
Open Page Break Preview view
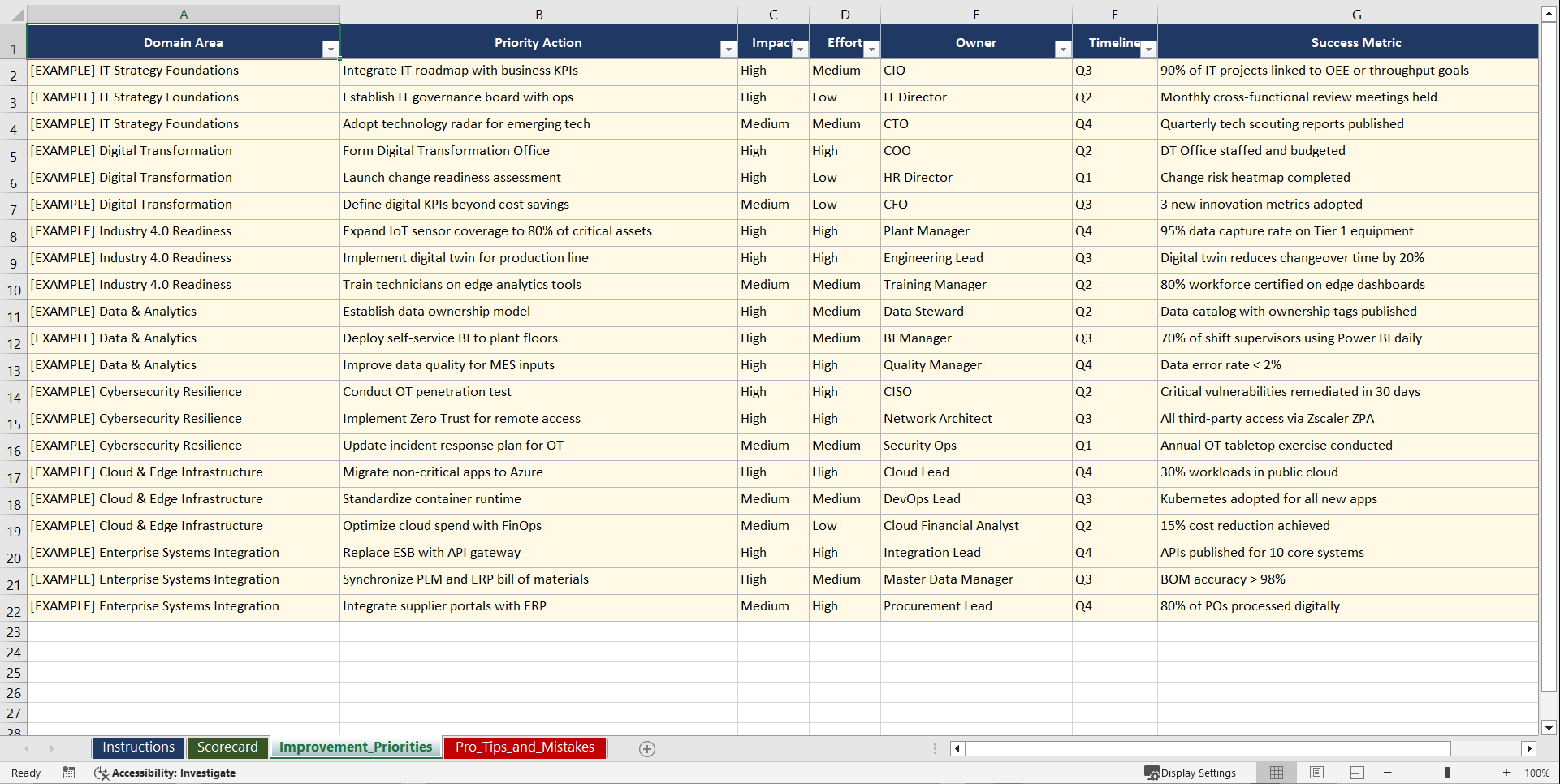(1356, 773)
